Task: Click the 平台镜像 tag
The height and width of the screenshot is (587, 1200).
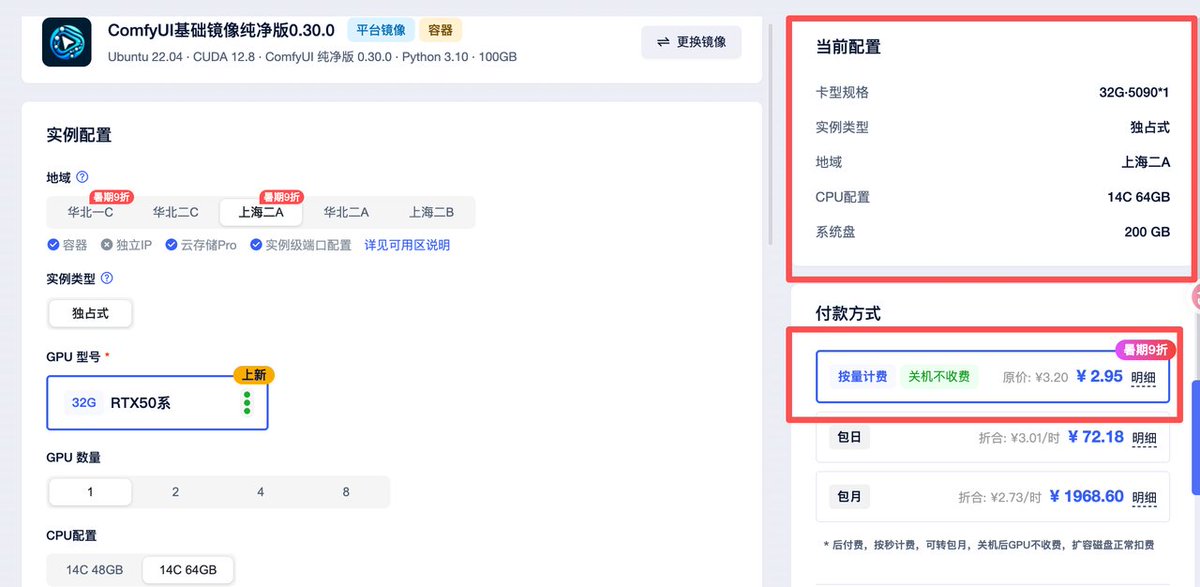Action: (380, 30)
